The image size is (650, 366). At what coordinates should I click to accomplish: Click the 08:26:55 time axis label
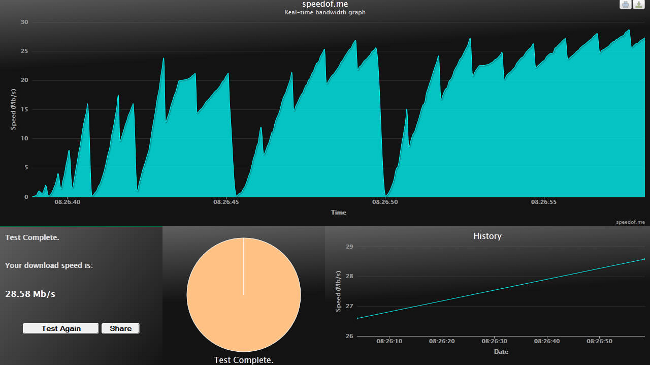coord(543,202)
